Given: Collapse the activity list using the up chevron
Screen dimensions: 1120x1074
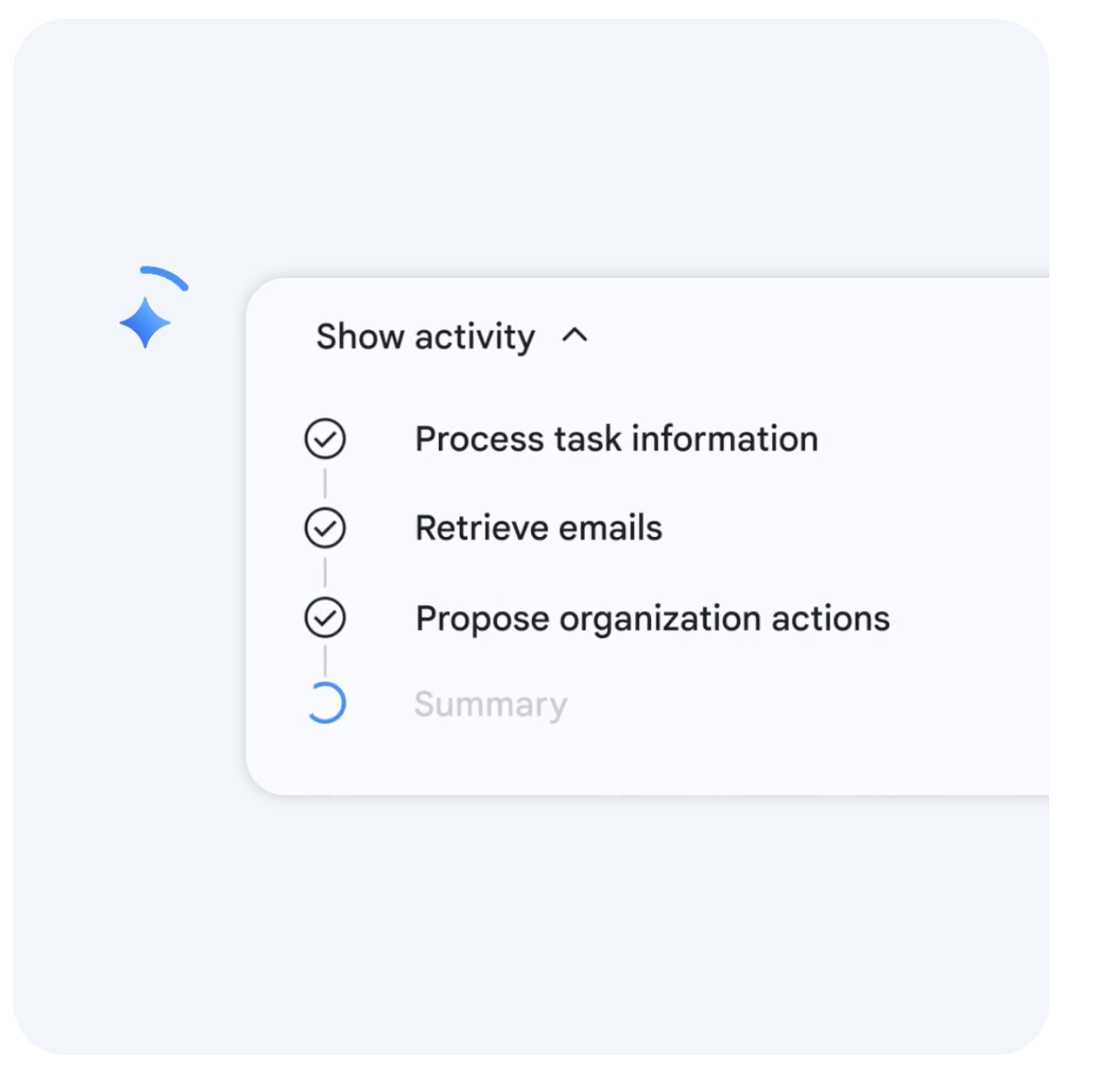Looking at the screenshot, I should pos(575,336).
